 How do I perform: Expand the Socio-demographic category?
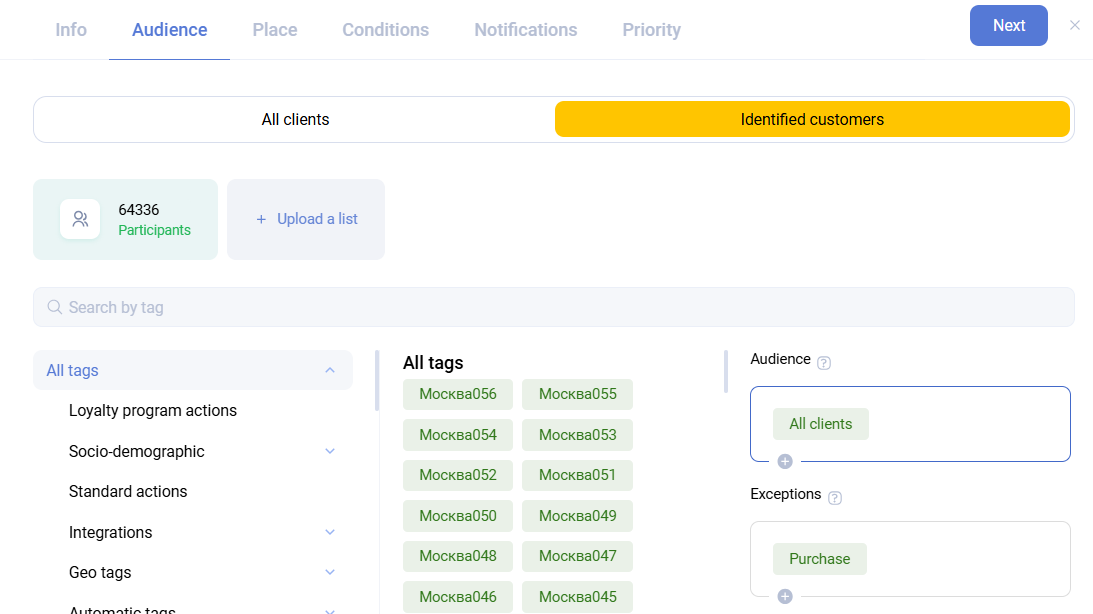(x=330, y=451)
